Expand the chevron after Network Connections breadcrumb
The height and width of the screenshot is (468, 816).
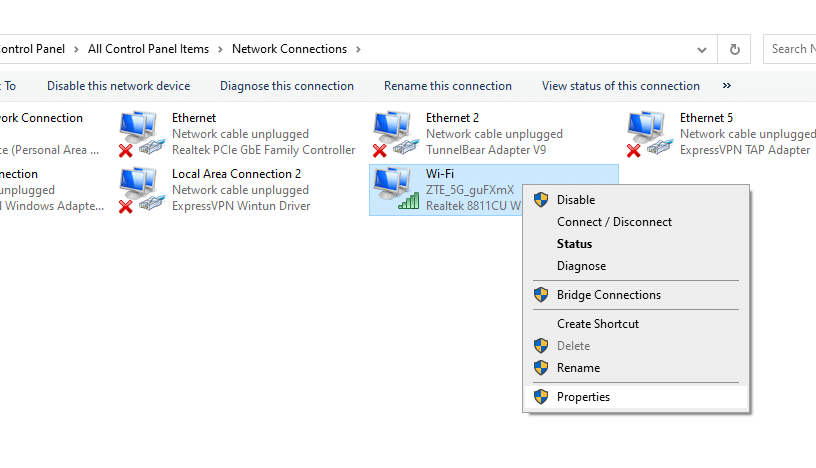358,49
